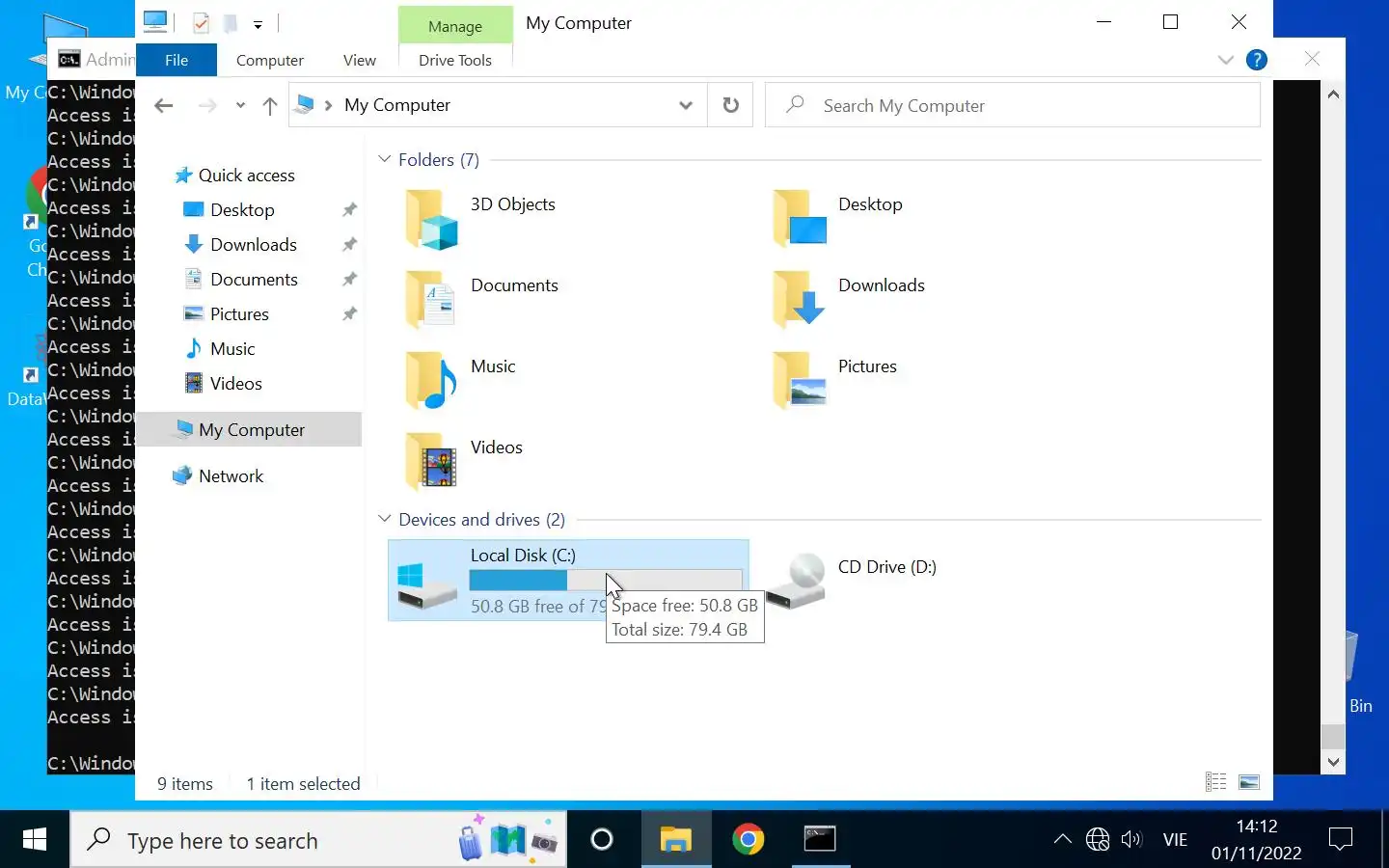The height and width of the screenshot is (868, 1389).
Task: Open the Computer ribbon tab
Action: pyautogui.click(x=270, y=60)
